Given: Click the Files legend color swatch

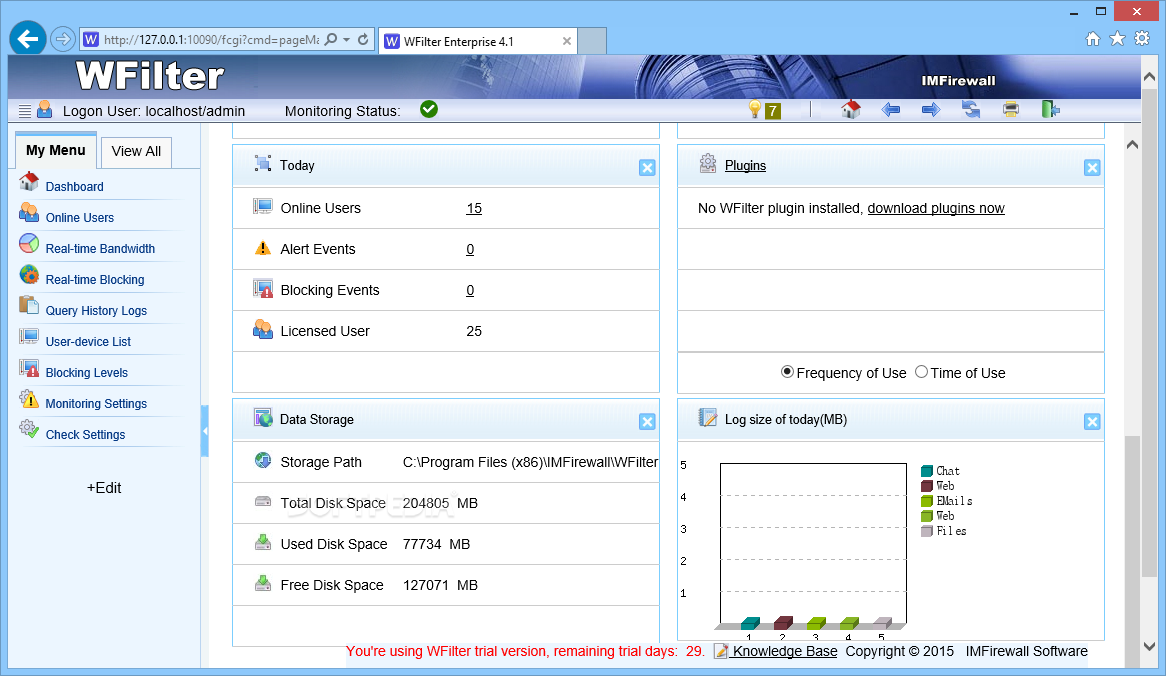Looking at the screenshot, I should click(x=927, y=531).
